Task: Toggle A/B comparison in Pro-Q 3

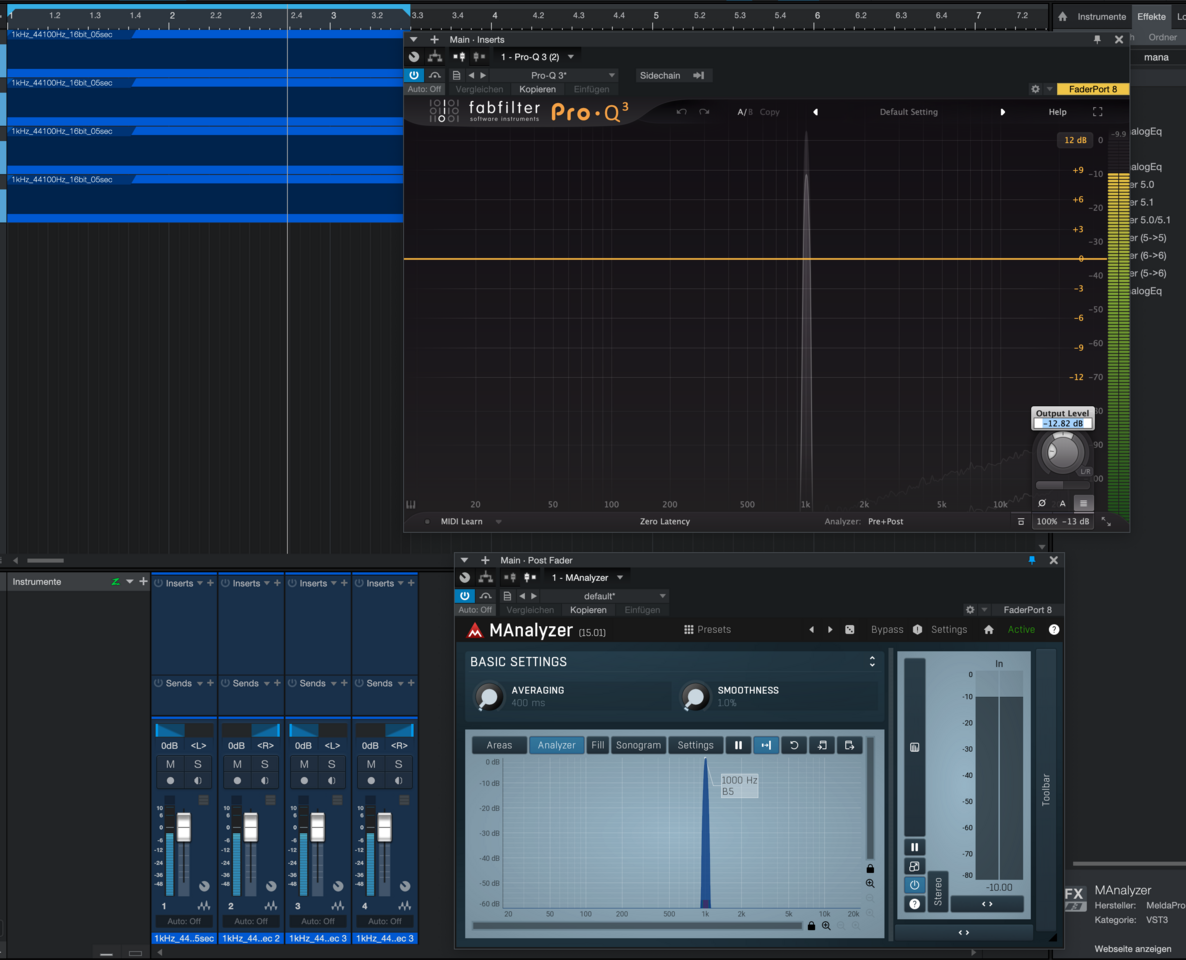Action: [744, 112]
